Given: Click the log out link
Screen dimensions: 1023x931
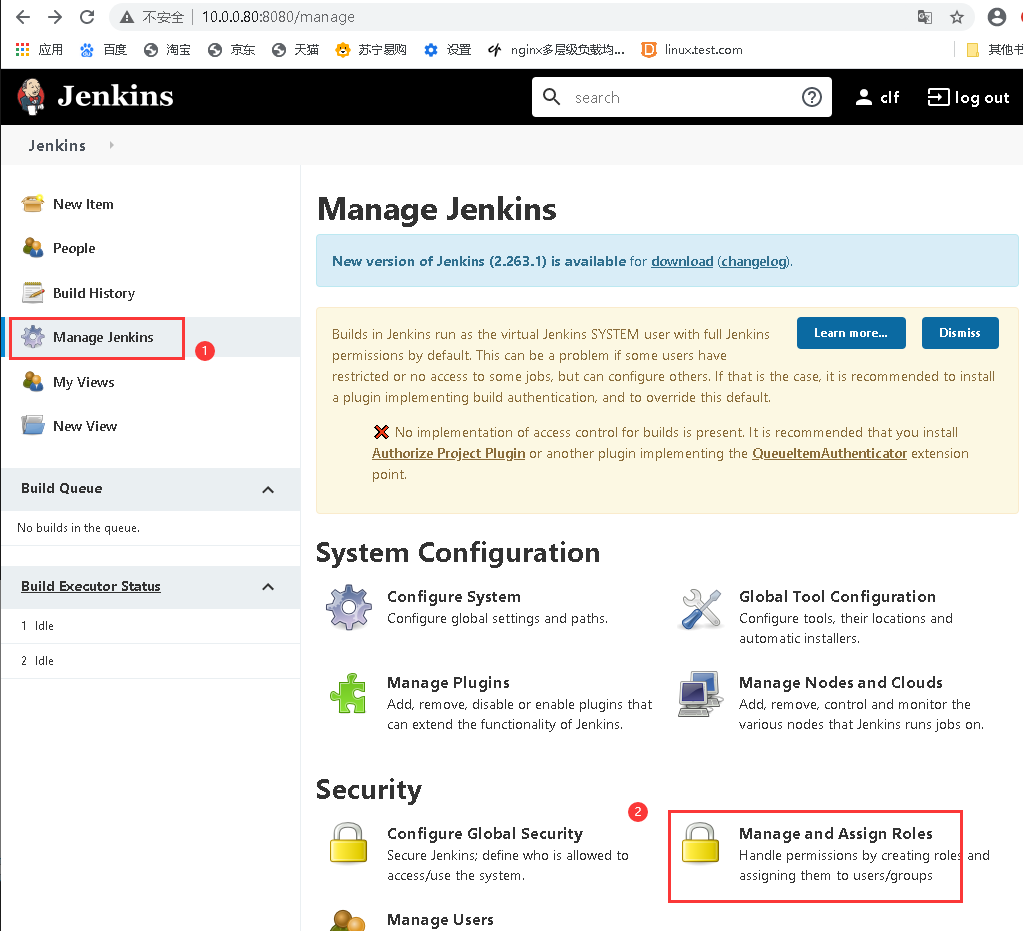Looking at the screenshot, I should [x=968, y=97].
